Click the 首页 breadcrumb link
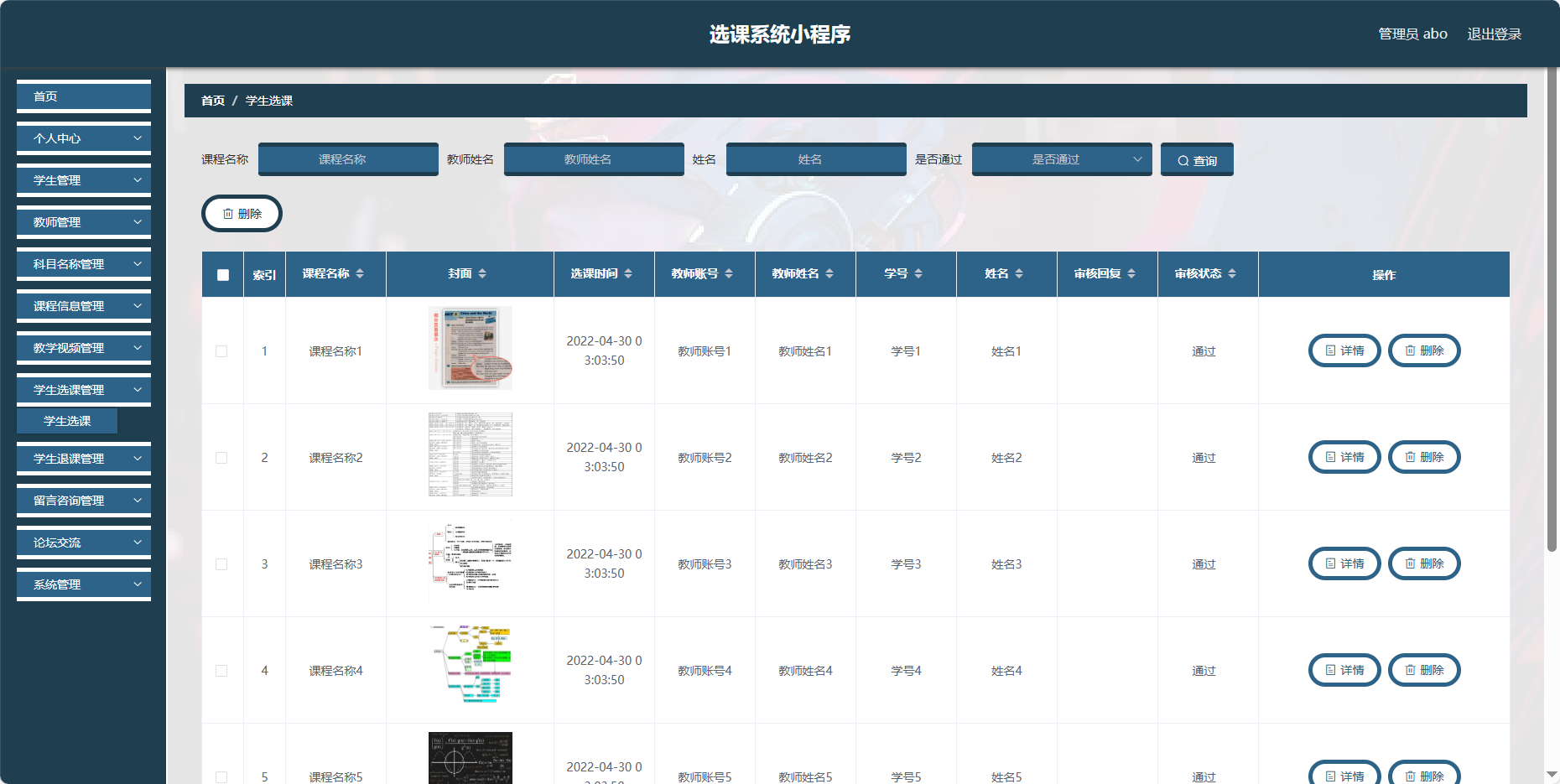The image size is (1560, 784). (x=213, y=101)
